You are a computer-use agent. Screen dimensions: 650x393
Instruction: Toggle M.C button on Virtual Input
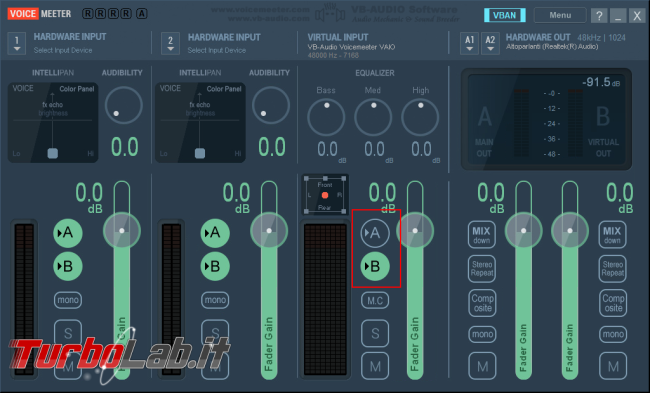pos(375,300)
